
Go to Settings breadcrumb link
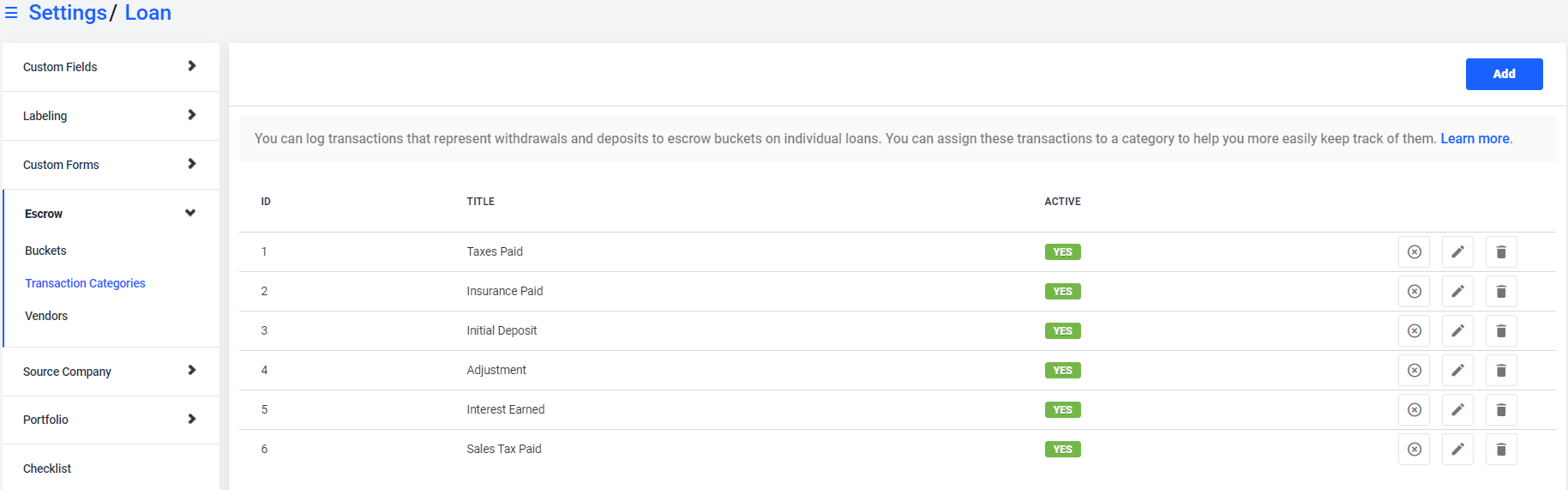pos(68,13)
